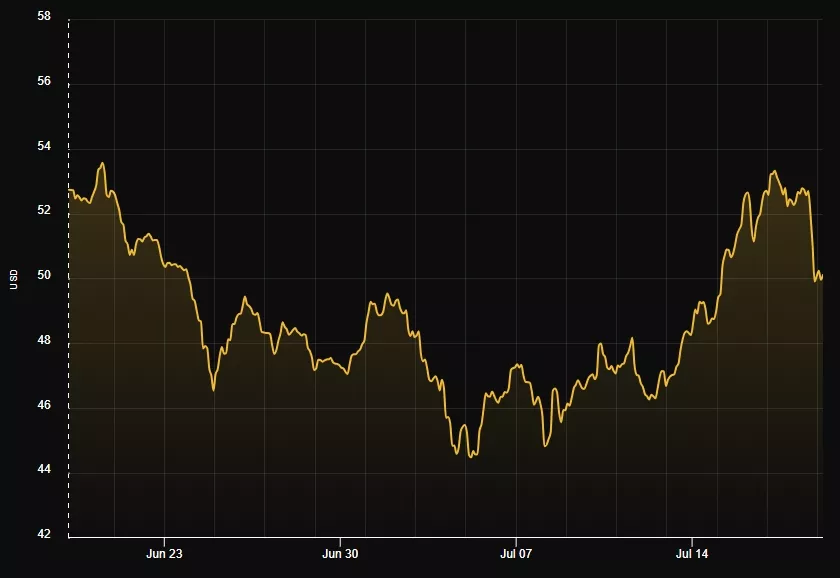Click the price line's highest peak at far left
Viewport: 840px width, 578px height.
coord(102,163)
